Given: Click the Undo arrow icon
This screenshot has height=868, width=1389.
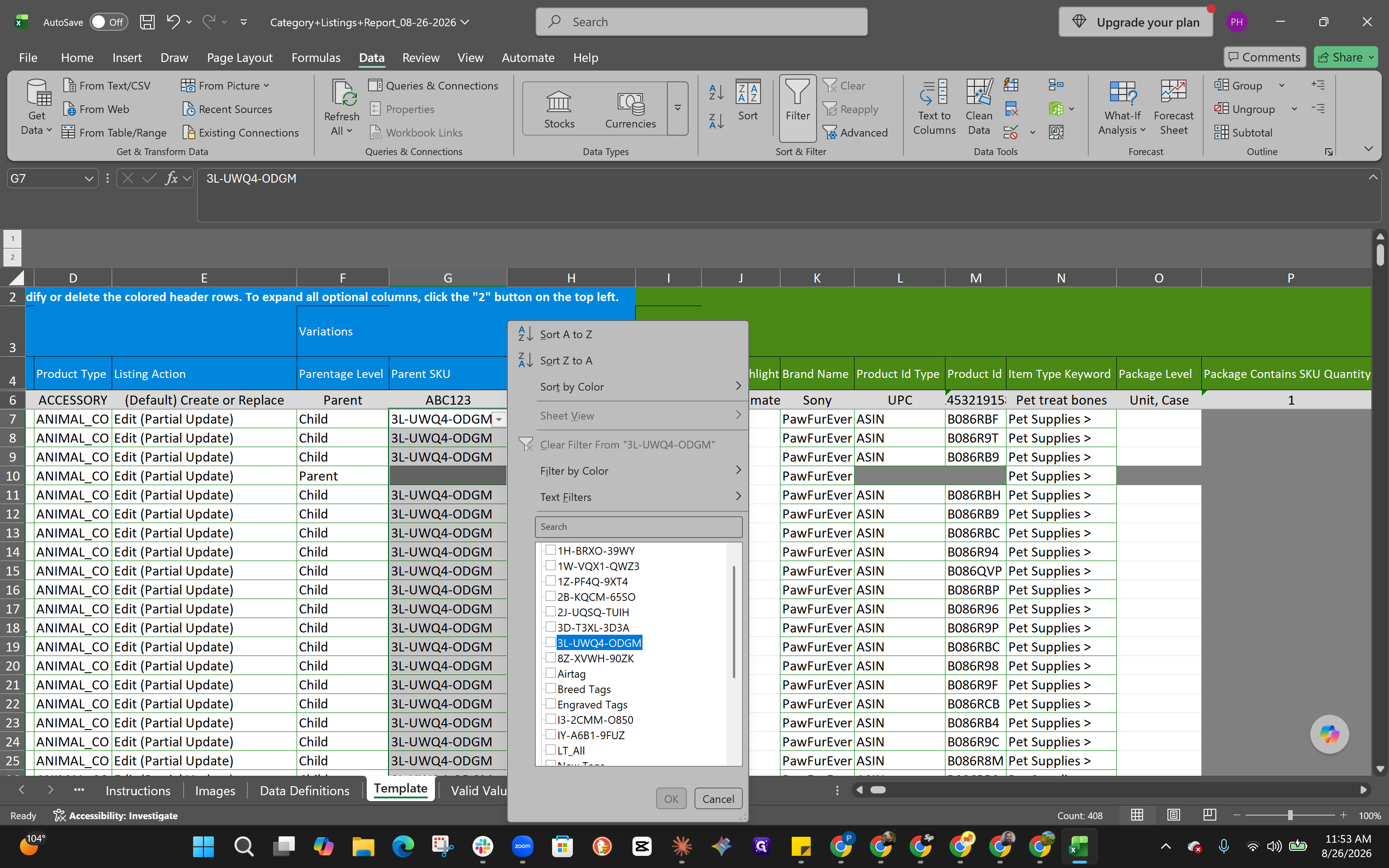Looking at the screenshot, I should [x=173, y=22].
